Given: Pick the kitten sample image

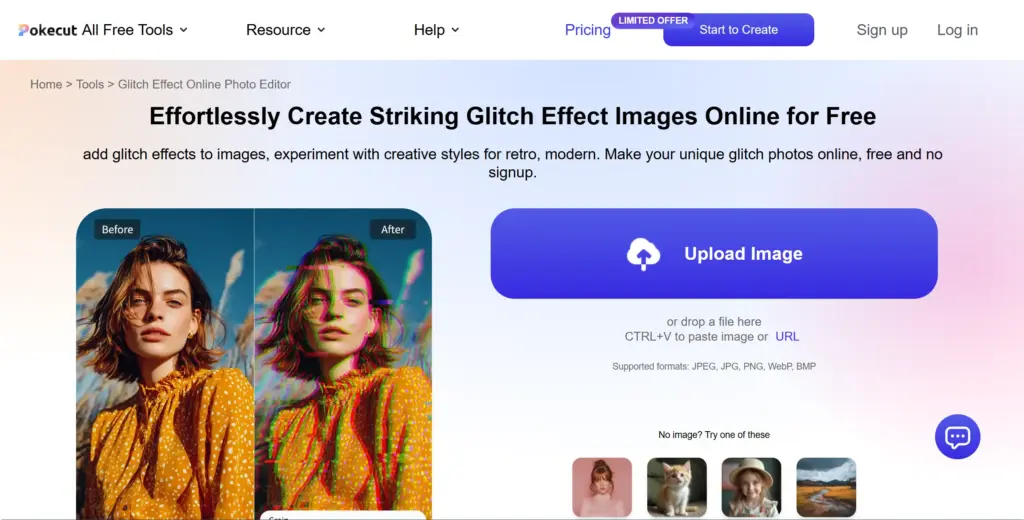Looking at the screenshot, I should (677, 487).
